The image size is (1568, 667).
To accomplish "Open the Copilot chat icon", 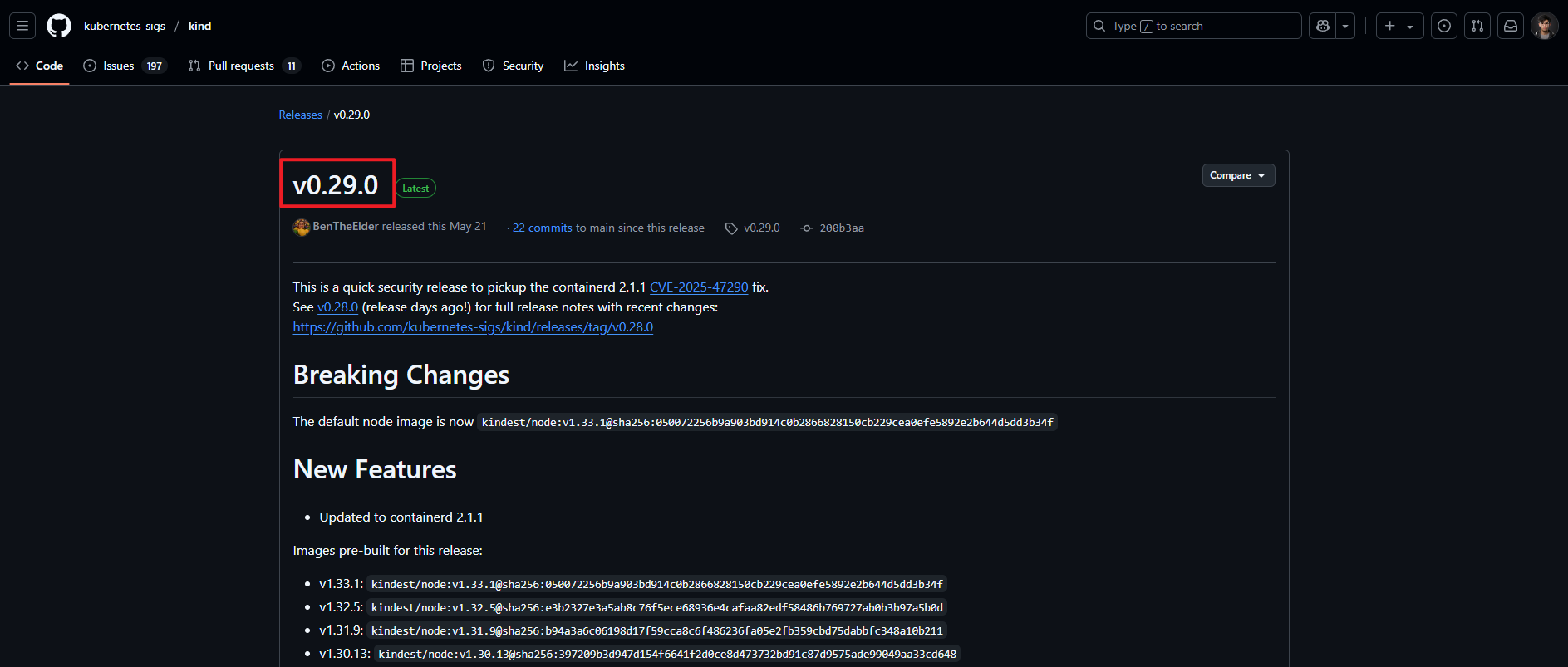I will [x=1323, y=26].
